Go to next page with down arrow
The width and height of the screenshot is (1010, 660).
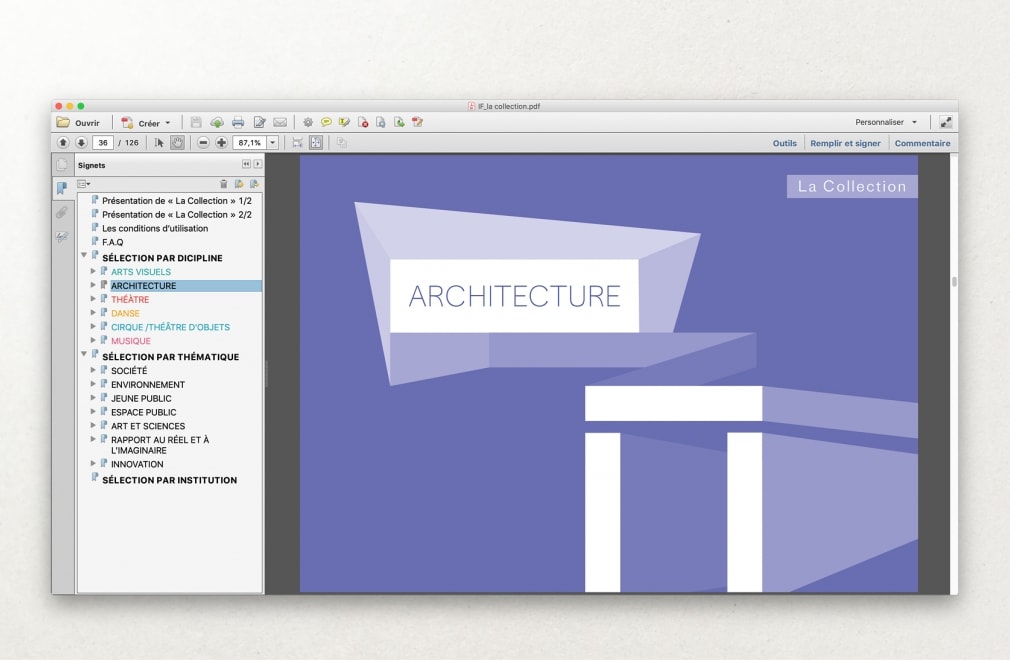pyautogui.click(x=81, y=143)
